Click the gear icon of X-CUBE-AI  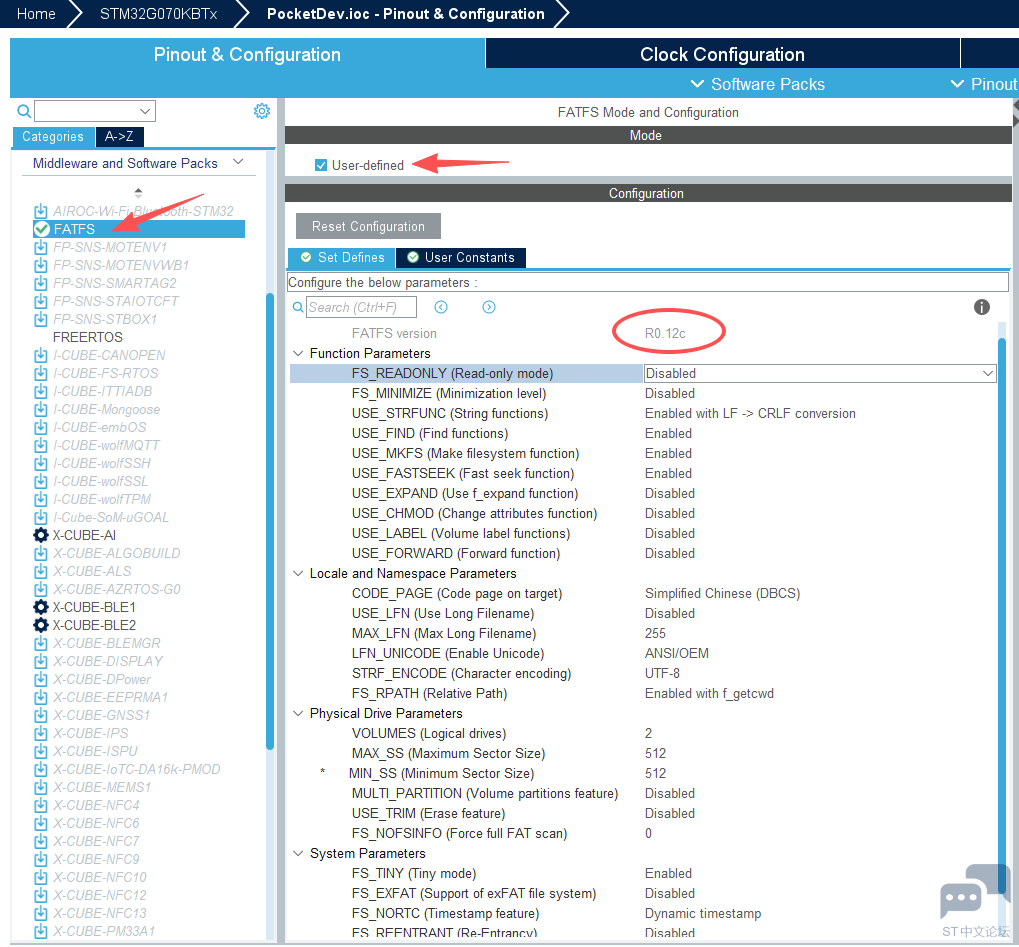41,536
